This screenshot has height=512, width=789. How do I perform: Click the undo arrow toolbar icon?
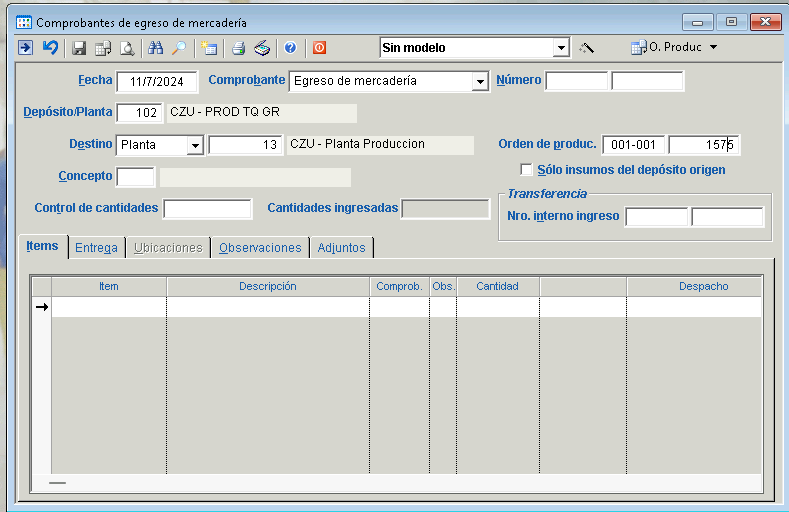(50, 47)
